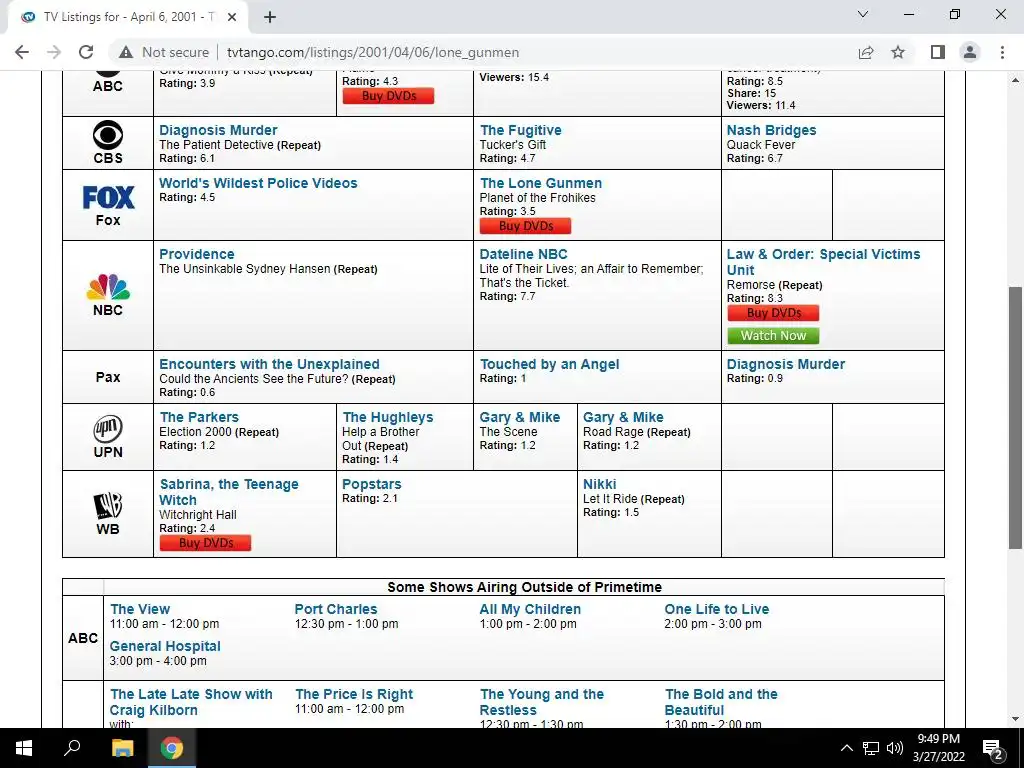This screenshot has height=768, width=1024.
Task: Click Buy DVDs under Lone Gunmen
Action: tap(526, 226)
